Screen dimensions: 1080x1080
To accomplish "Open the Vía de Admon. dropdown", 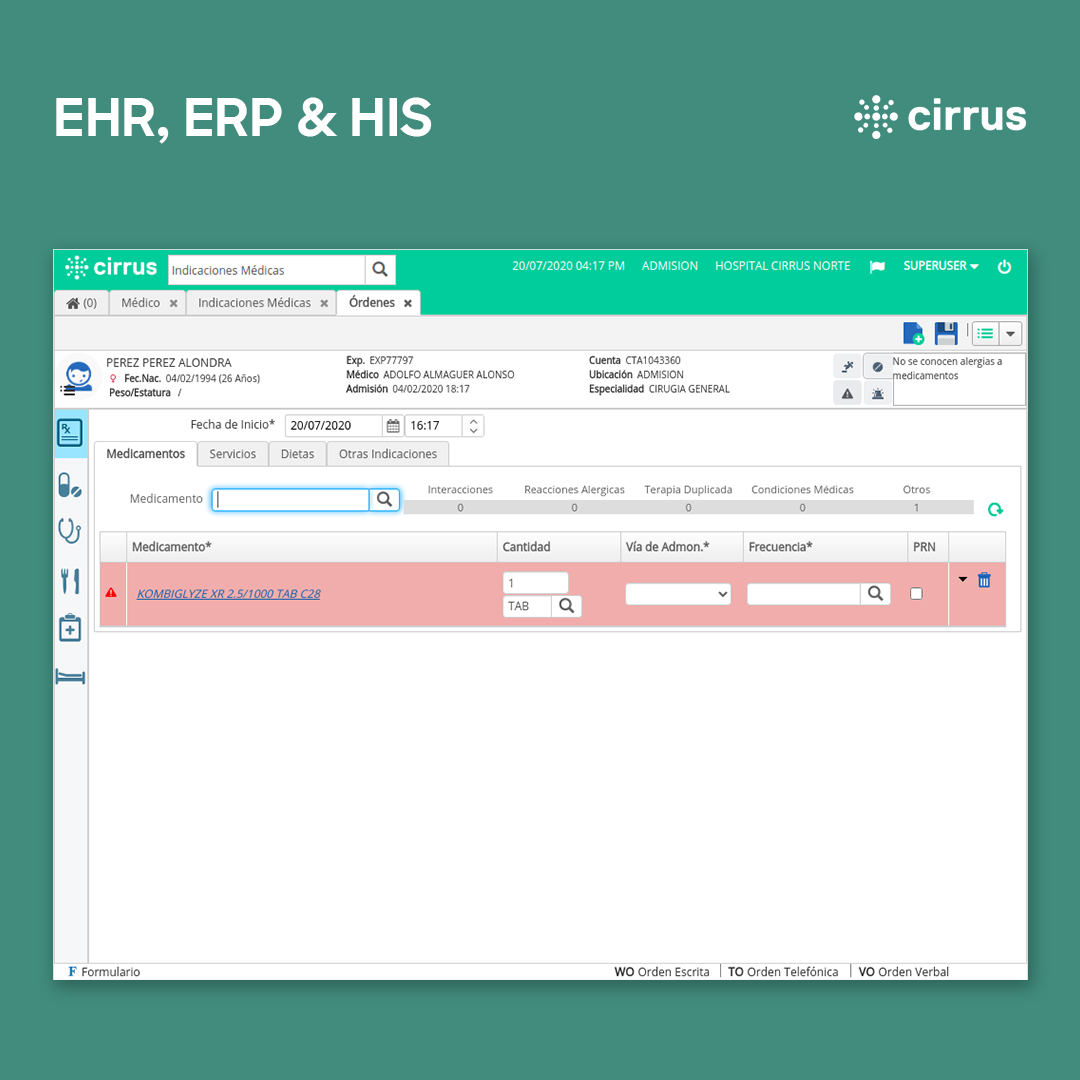I will pyautogui.click(x=678, y=594).
